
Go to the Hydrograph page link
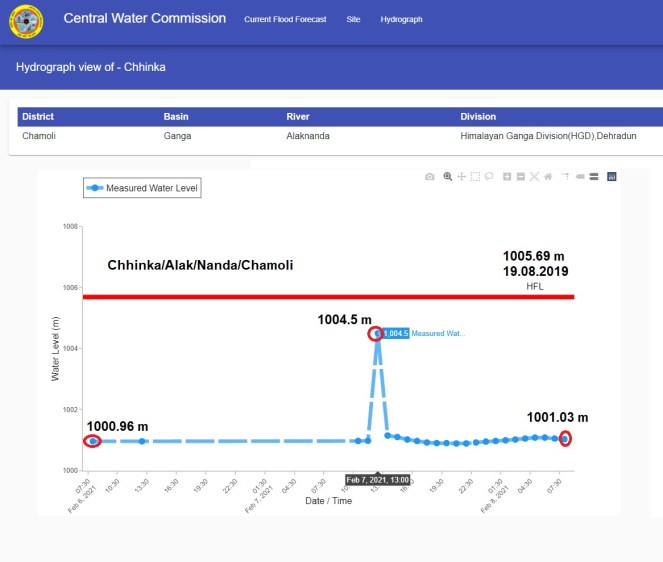[x=401, y=20]
